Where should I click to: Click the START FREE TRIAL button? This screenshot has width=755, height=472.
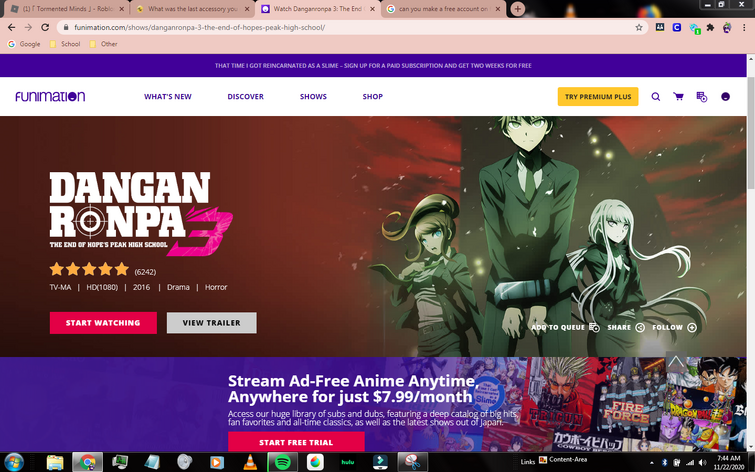click(296, 442)
